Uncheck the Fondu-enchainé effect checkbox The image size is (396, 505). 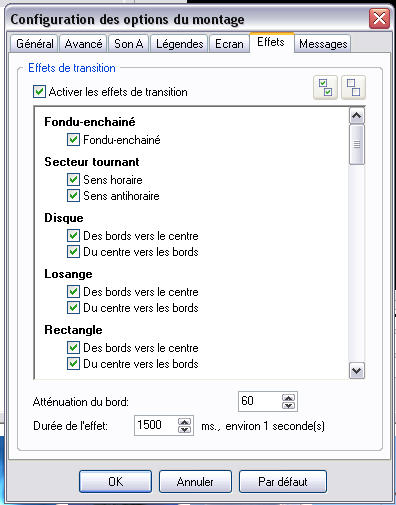73,139
